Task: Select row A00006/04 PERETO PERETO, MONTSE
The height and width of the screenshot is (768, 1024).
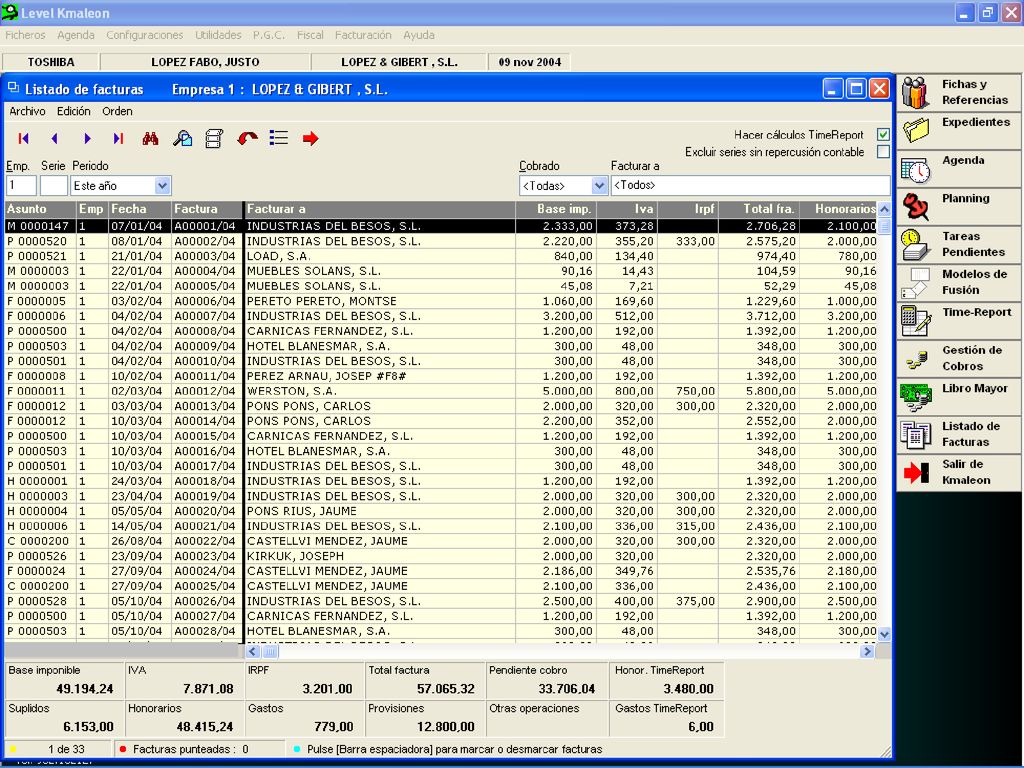Action: [x=441, y=301]
